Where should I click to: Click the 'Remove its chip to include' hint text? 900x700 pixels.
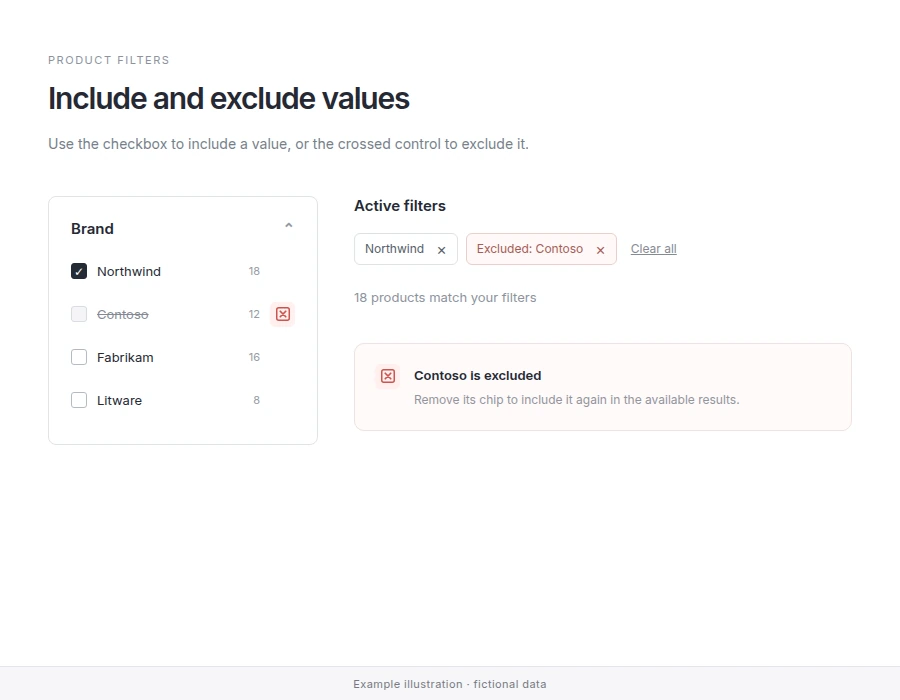[x=577, y=400]
